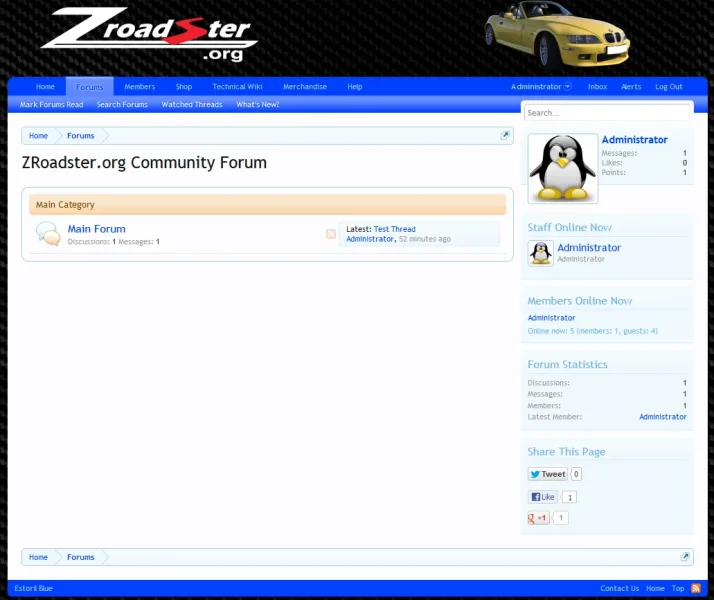The height and width of the screenshot is (600, 714).
Task: Click the footer RSS feed icon
Action: point(696,588)
